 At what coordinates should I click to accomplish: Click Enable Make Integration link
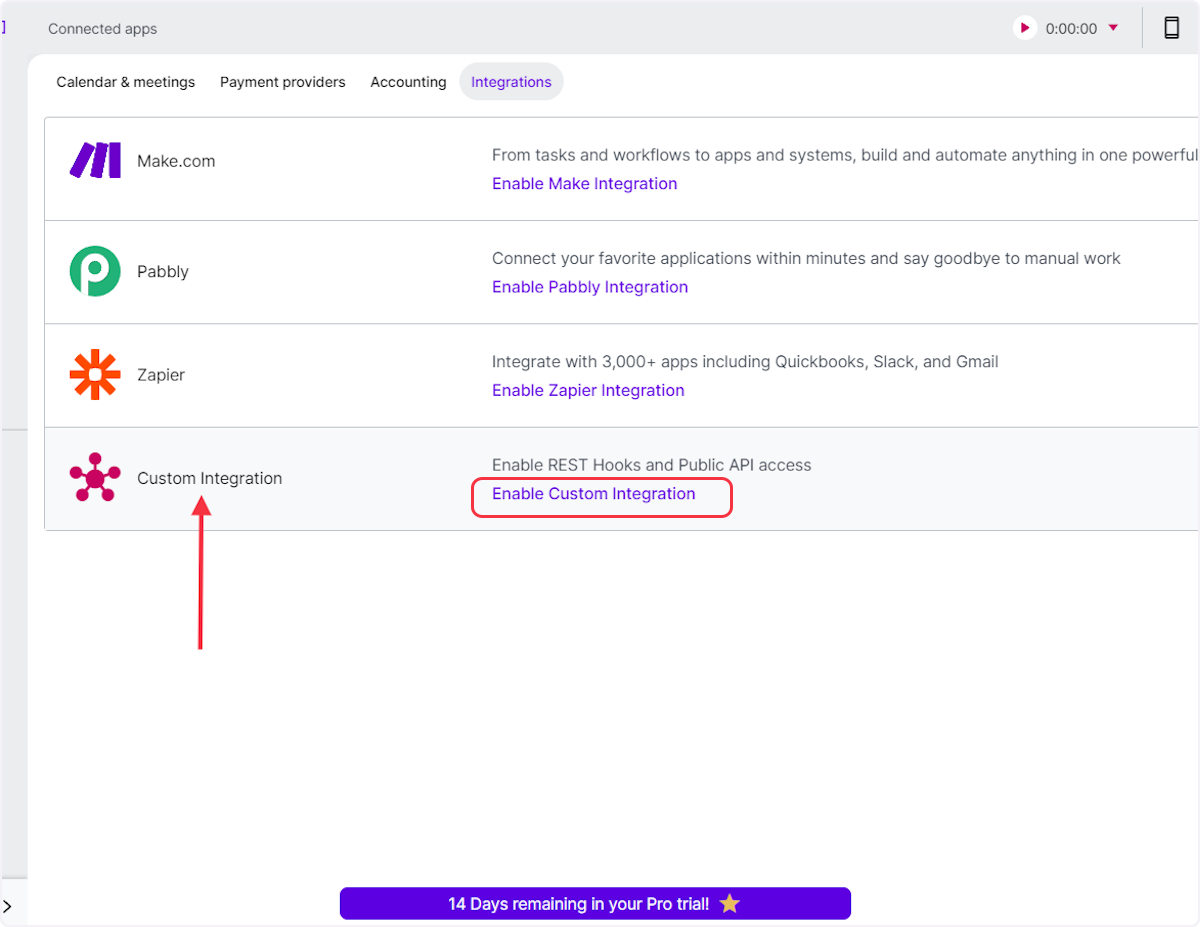coord(585,184)
